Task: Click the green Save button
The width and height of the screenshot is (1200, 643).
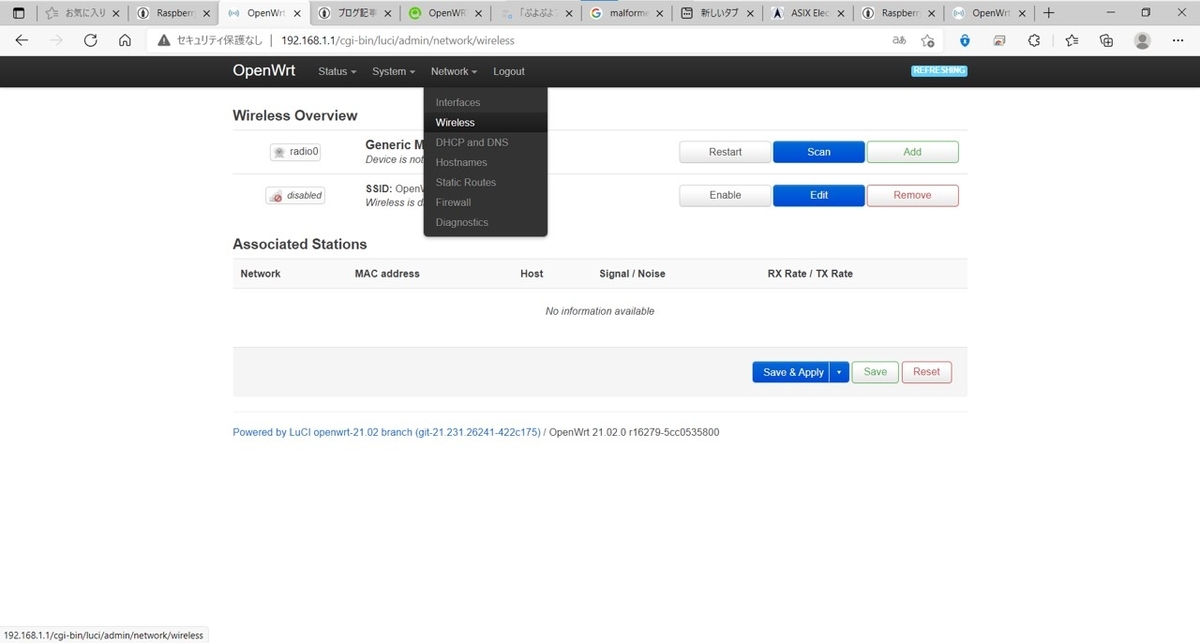Action: (875, 372)
